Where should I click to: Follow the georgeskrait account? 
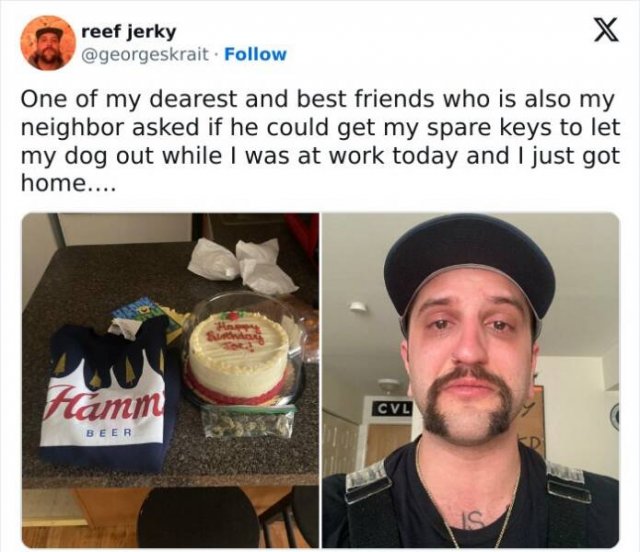pyautogui.click(x=256, y=54)
